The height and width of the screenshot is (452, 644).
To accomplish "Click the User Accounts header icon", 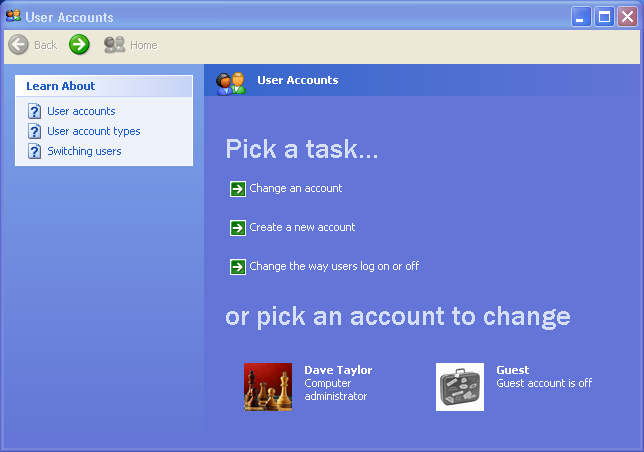I will coord(231,83).
